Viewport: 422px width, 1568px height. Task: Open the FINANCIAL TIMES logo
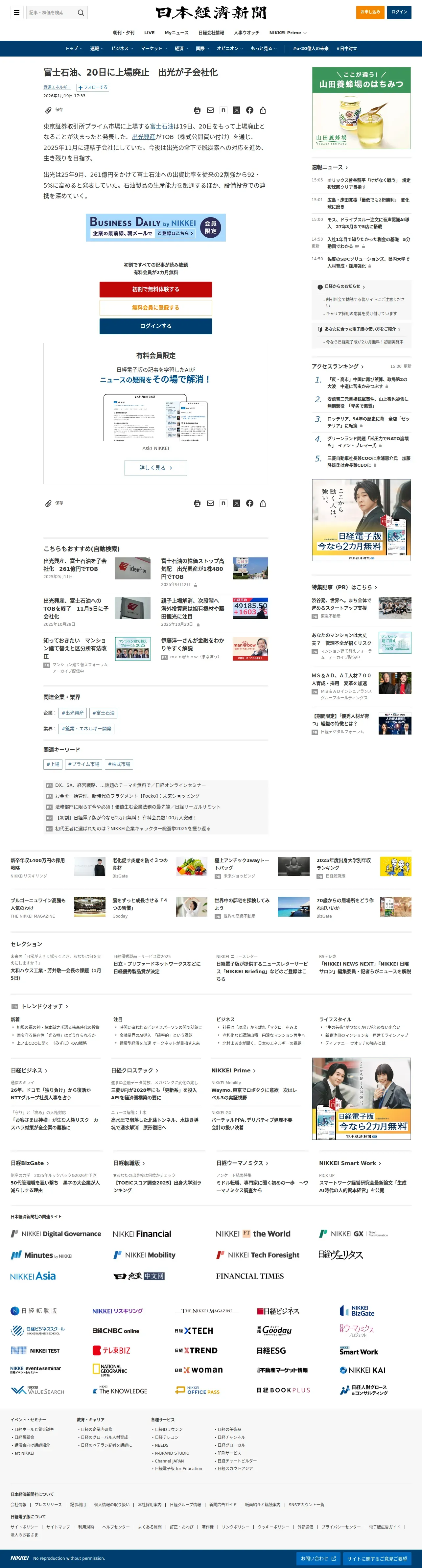[x=250, y=1276]
